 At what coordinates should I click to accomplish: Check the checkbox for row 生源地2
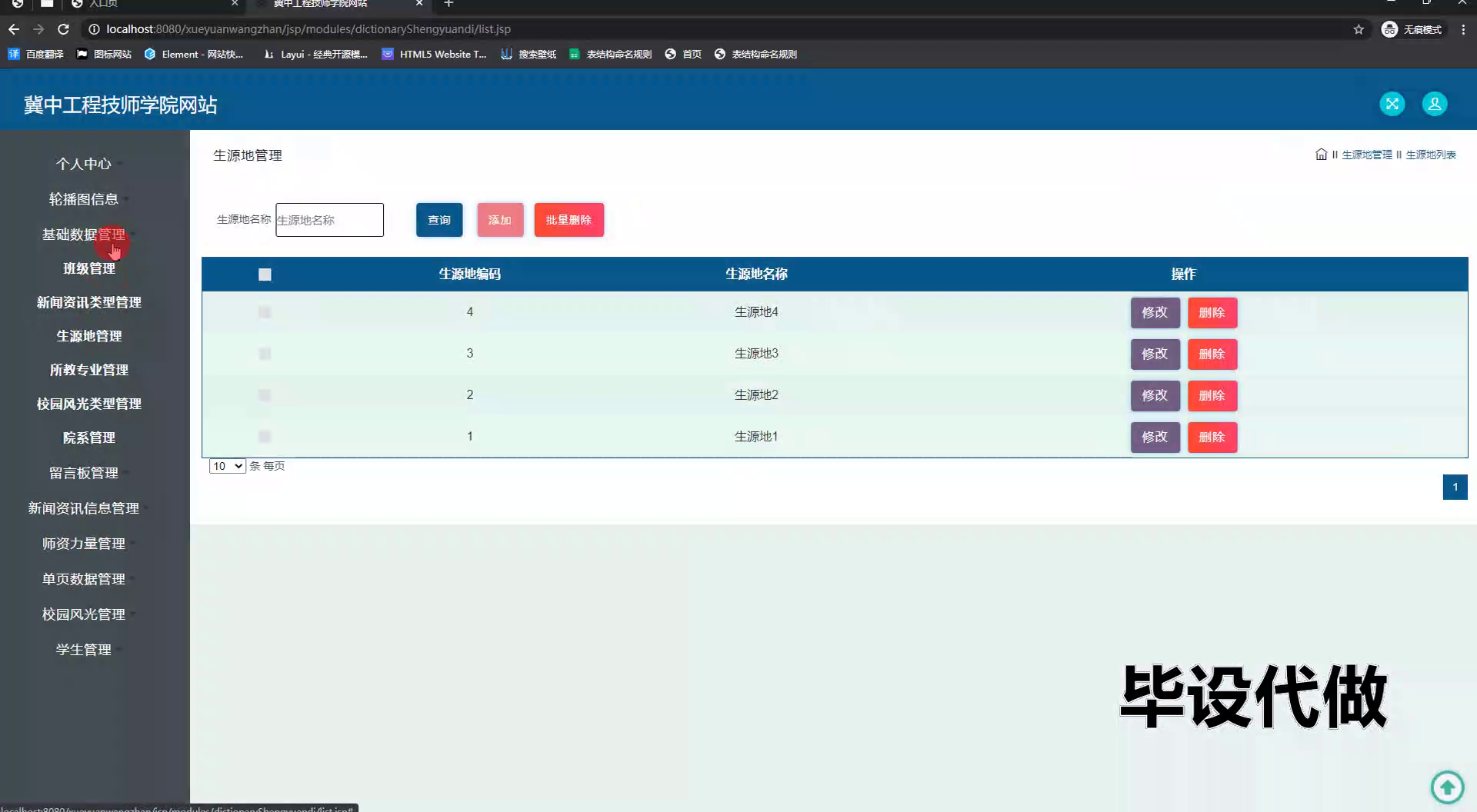click(265, 395)
